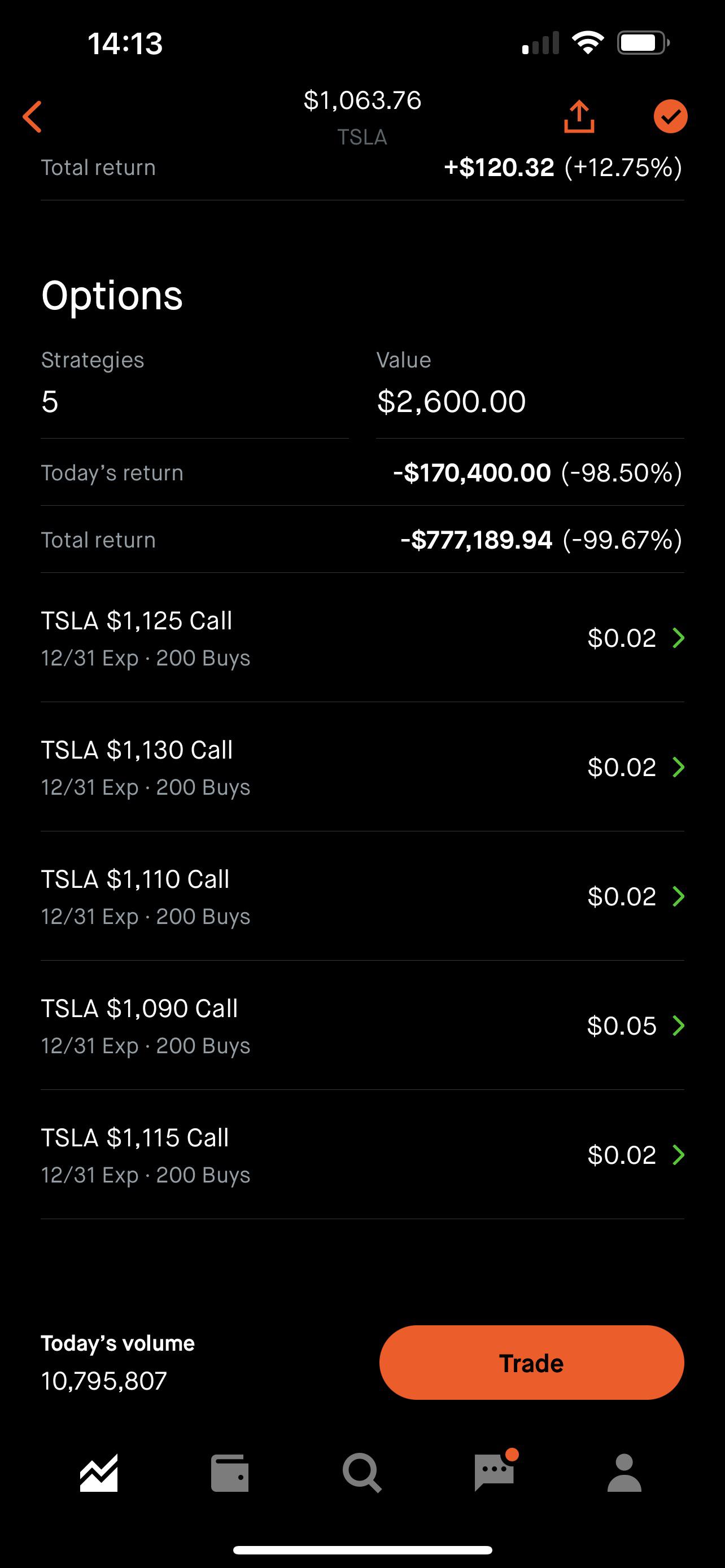
Task: Toggle the orange watchlist checkmark
Action: click(x=670, y=116)
